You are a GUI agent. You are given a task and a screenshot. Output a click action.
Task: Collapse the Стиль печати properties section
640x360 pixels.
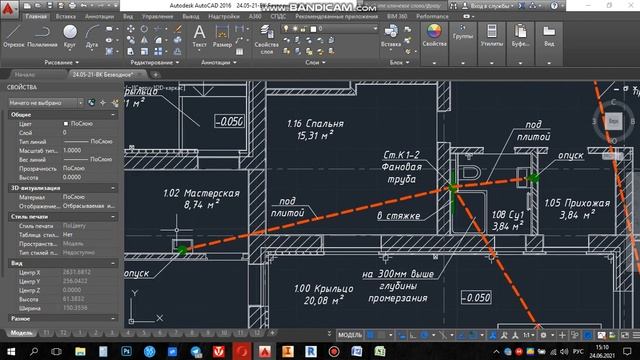tap(113, 217)
